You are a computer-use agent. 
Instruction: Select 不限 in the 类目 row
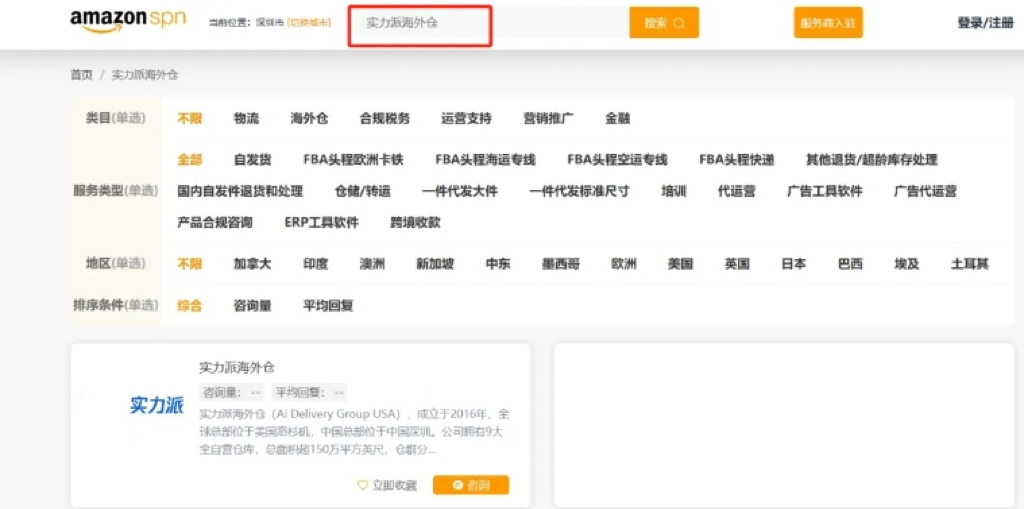[190, 118]
